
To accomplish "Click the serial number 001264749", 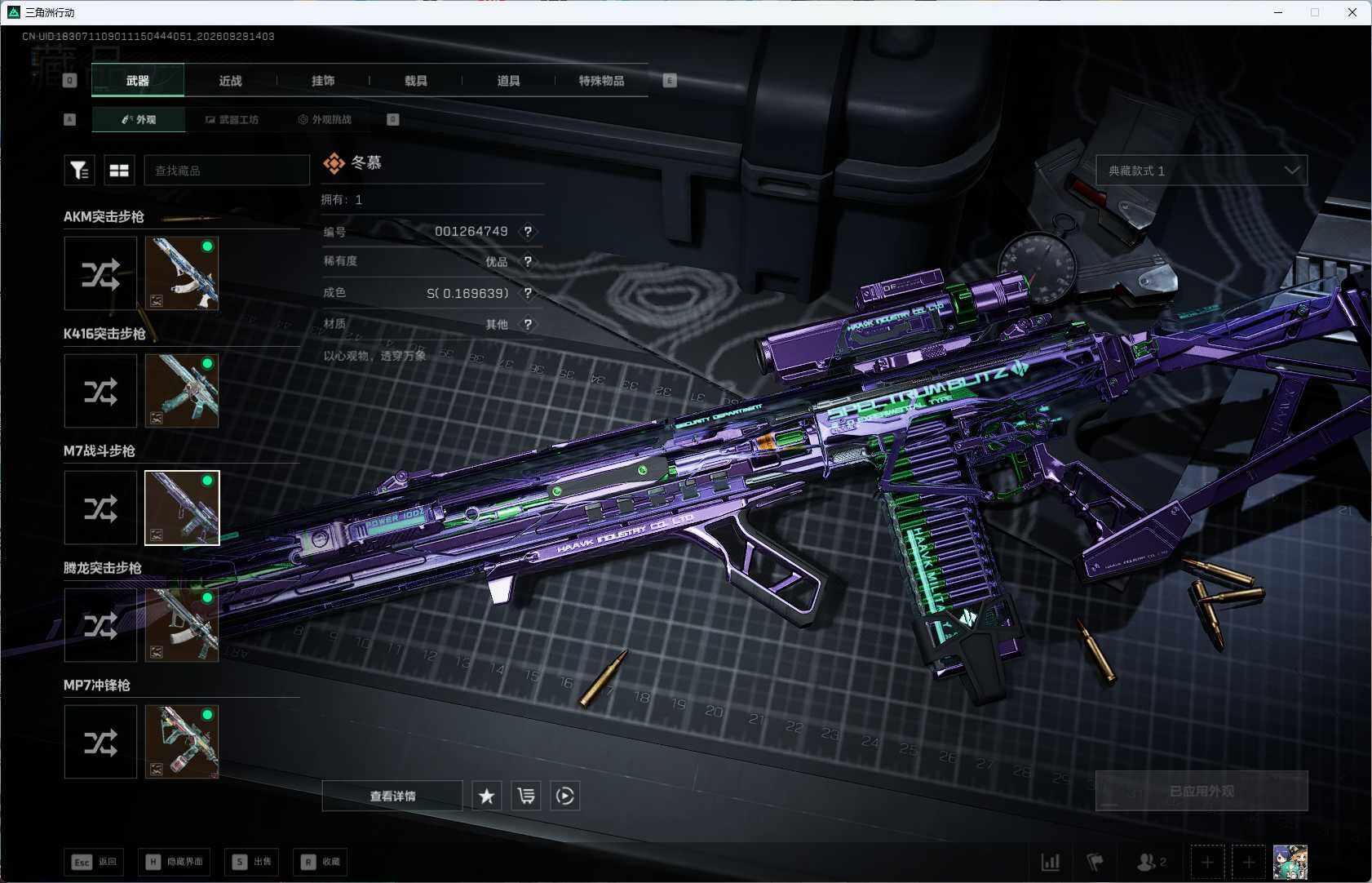I will (471, 232).
